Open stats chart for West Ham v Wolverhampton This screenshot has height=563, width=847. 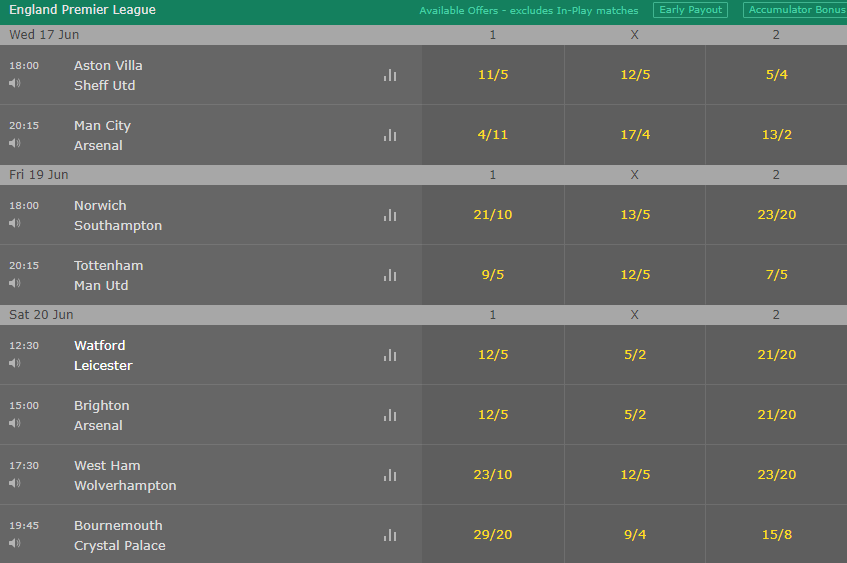(x=390, y=475)
